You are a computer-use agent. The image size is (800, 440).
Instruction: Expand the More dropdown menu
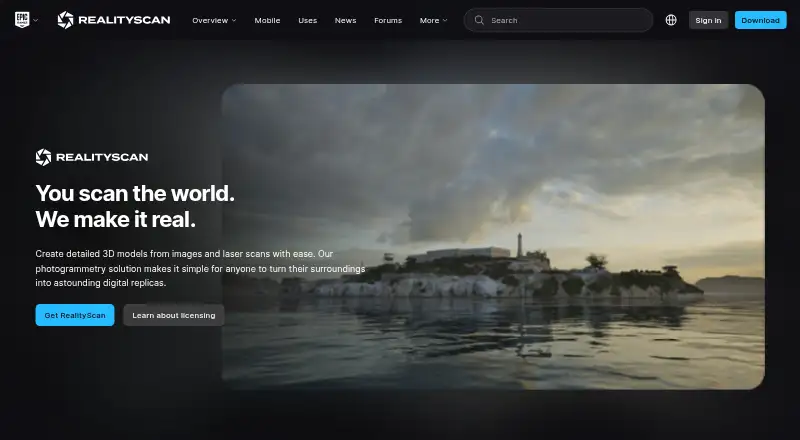[x=433, y=20]
